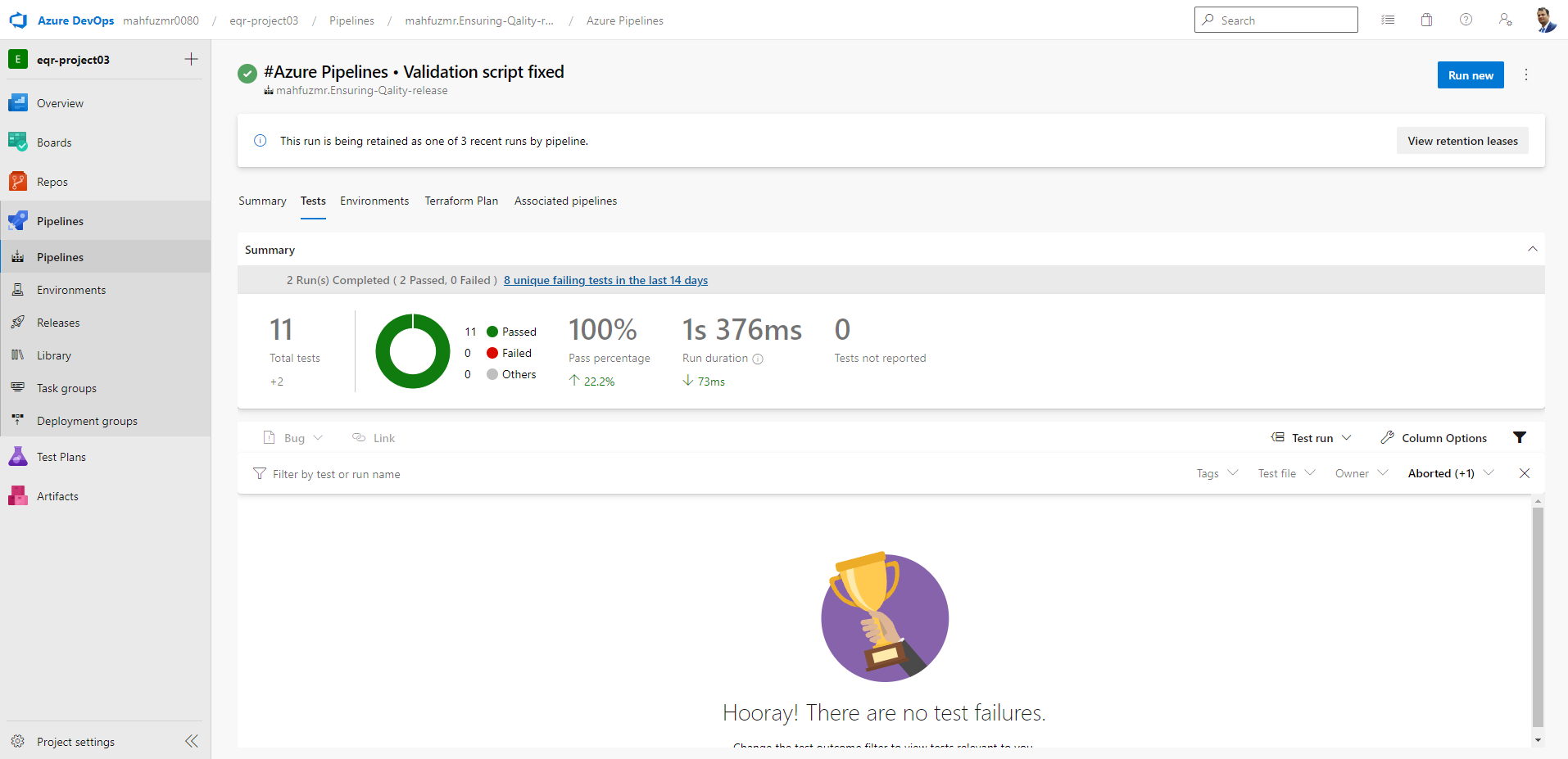
Task: Open the more actions vertical ellipsis
Action: click(1526, 75)
